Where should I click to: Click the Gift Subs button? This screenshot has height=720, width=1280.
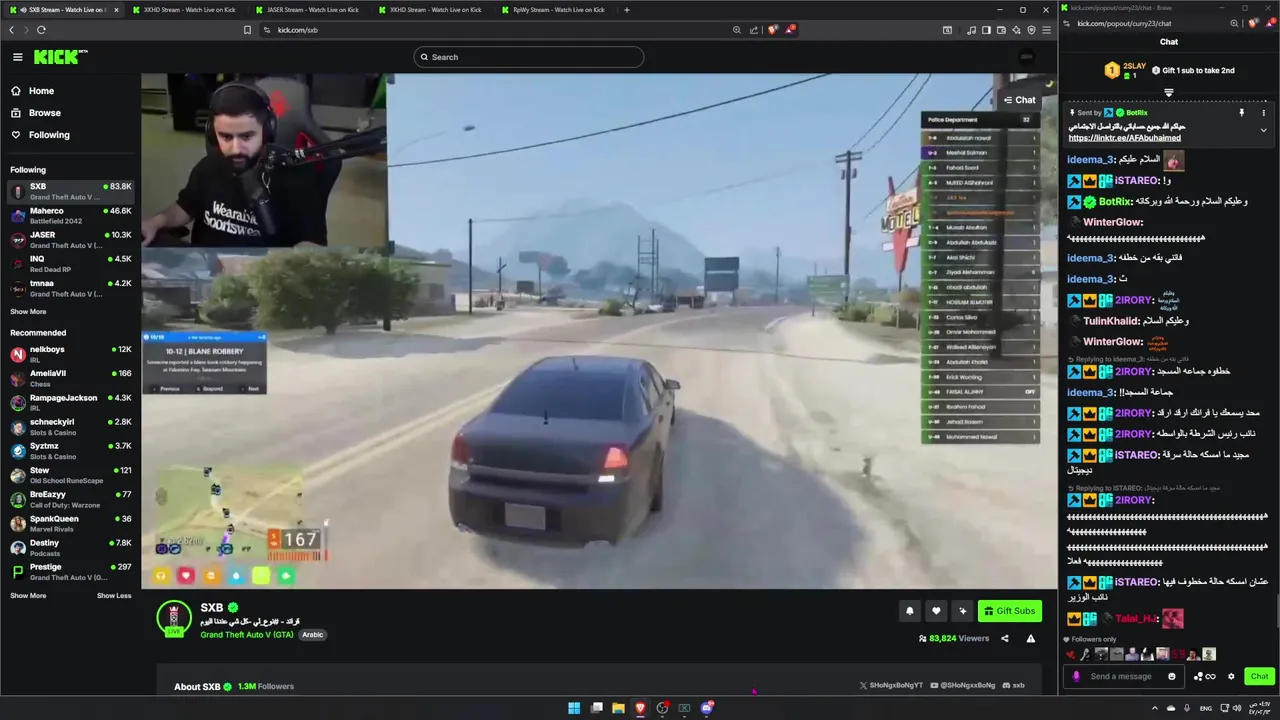point(1009,611)
